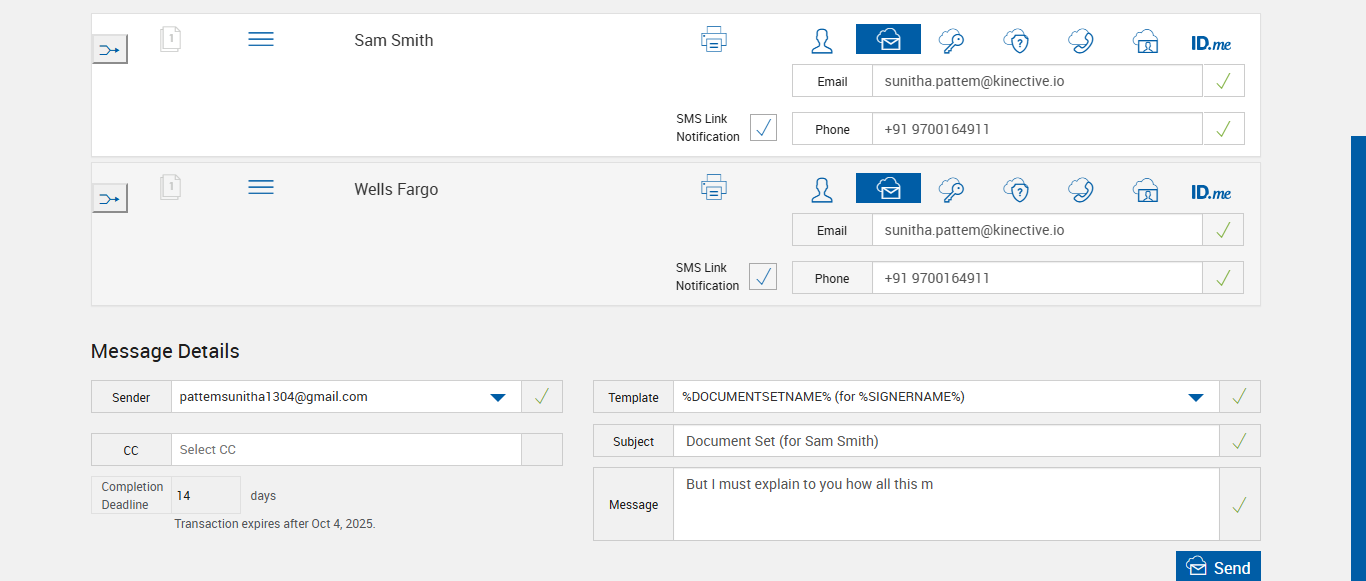Select the cloud key authentication icon for Sam Smith

[951, 40]
